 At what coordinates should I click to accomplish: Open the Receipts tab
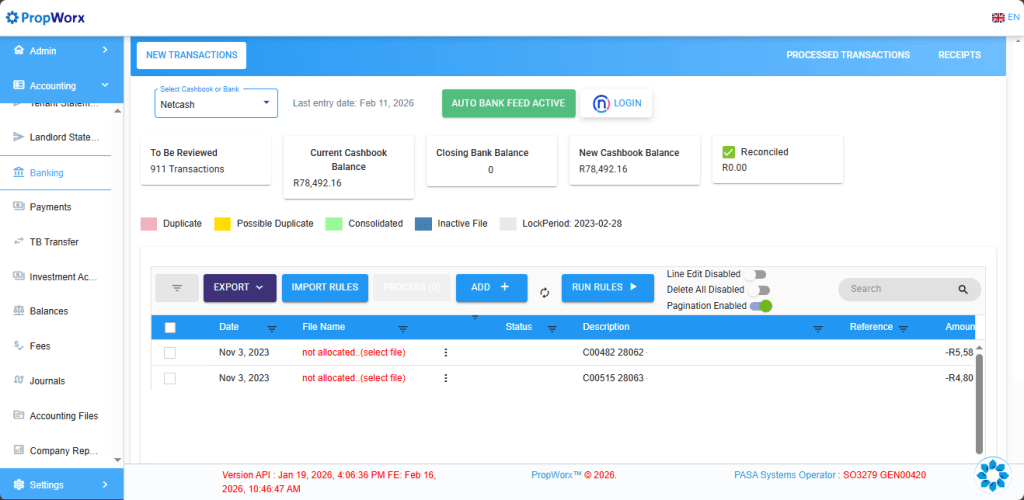pyautogui.click(x=958, y=55)
